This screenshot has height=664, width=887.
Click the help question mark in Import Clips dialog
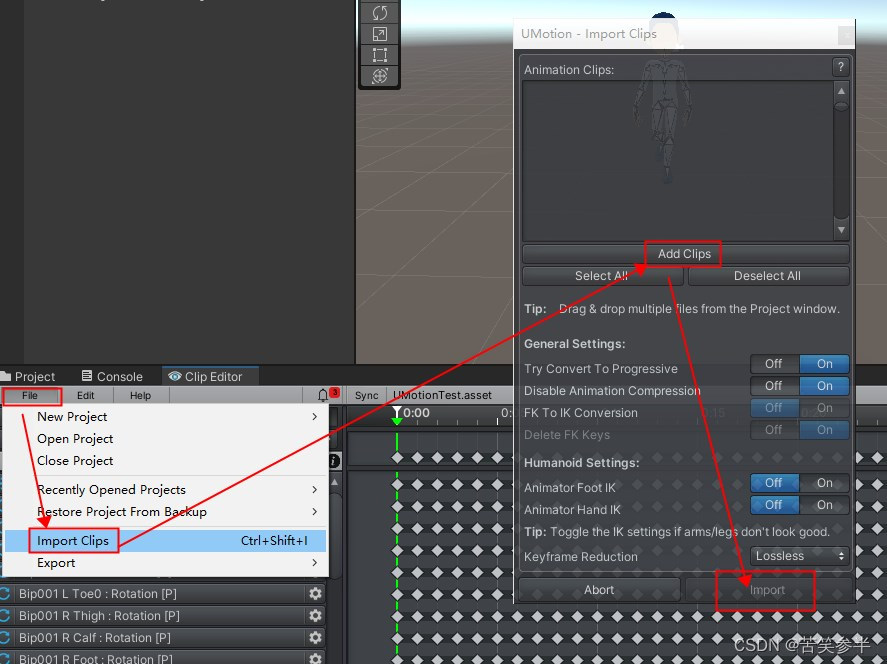(840, 67)
